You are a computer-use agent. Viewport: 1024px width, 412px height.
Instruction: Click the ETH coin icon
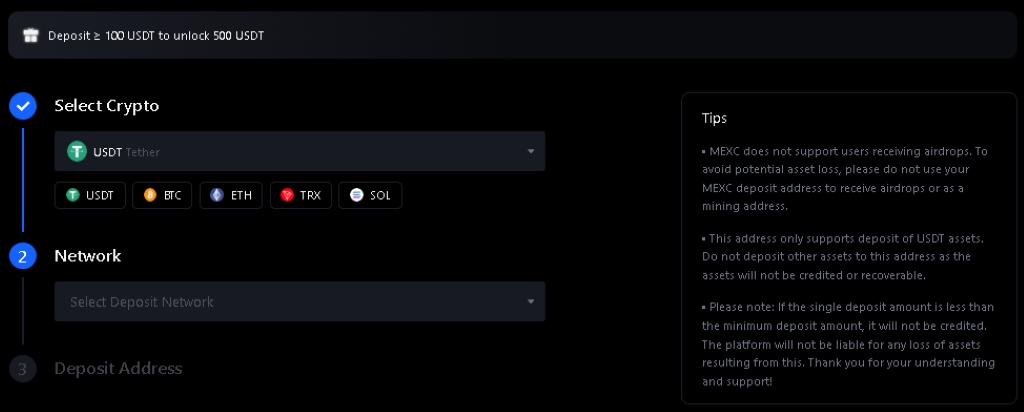click(218, 196)
